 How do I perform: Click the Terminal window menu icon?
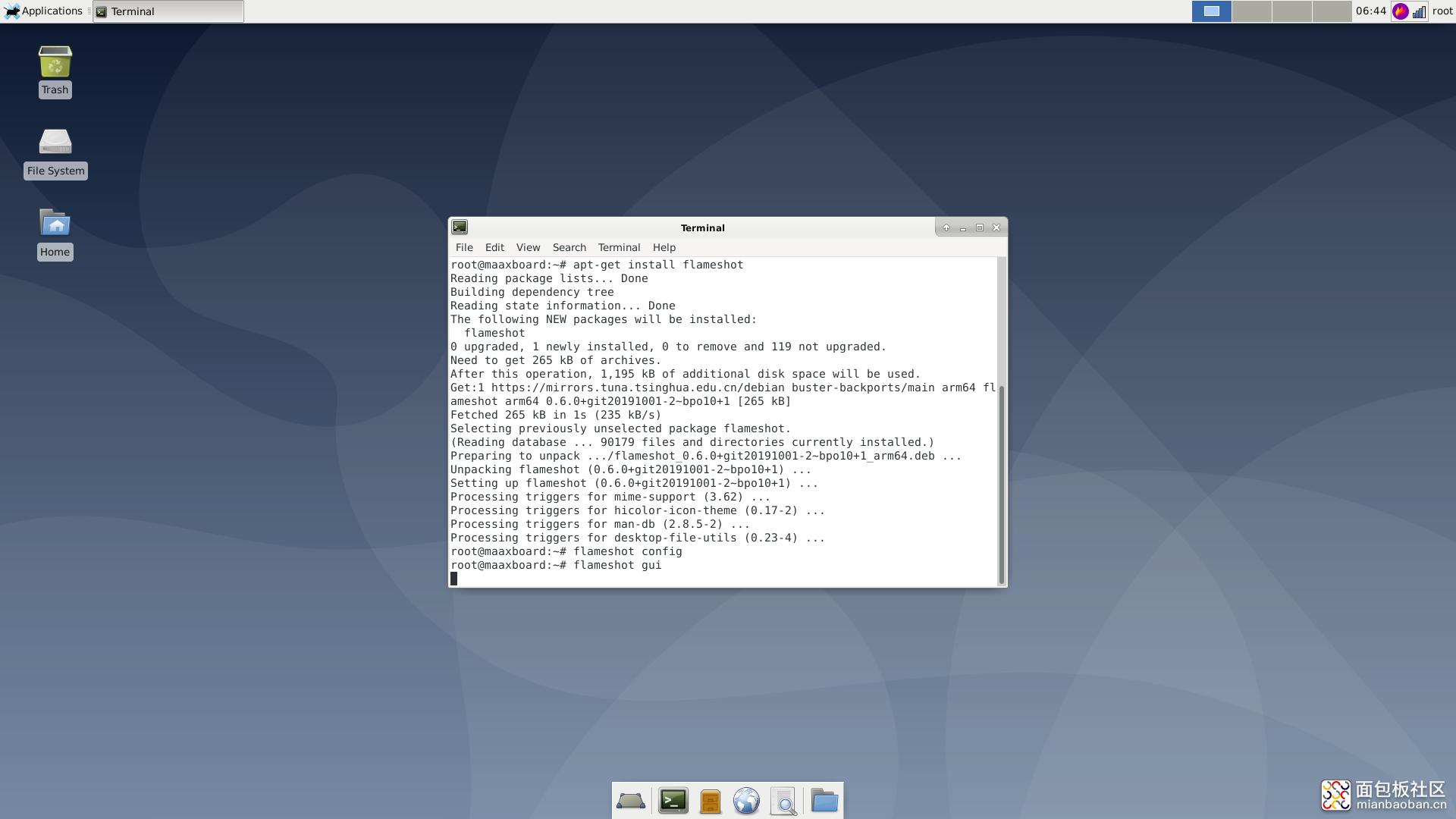460,227
